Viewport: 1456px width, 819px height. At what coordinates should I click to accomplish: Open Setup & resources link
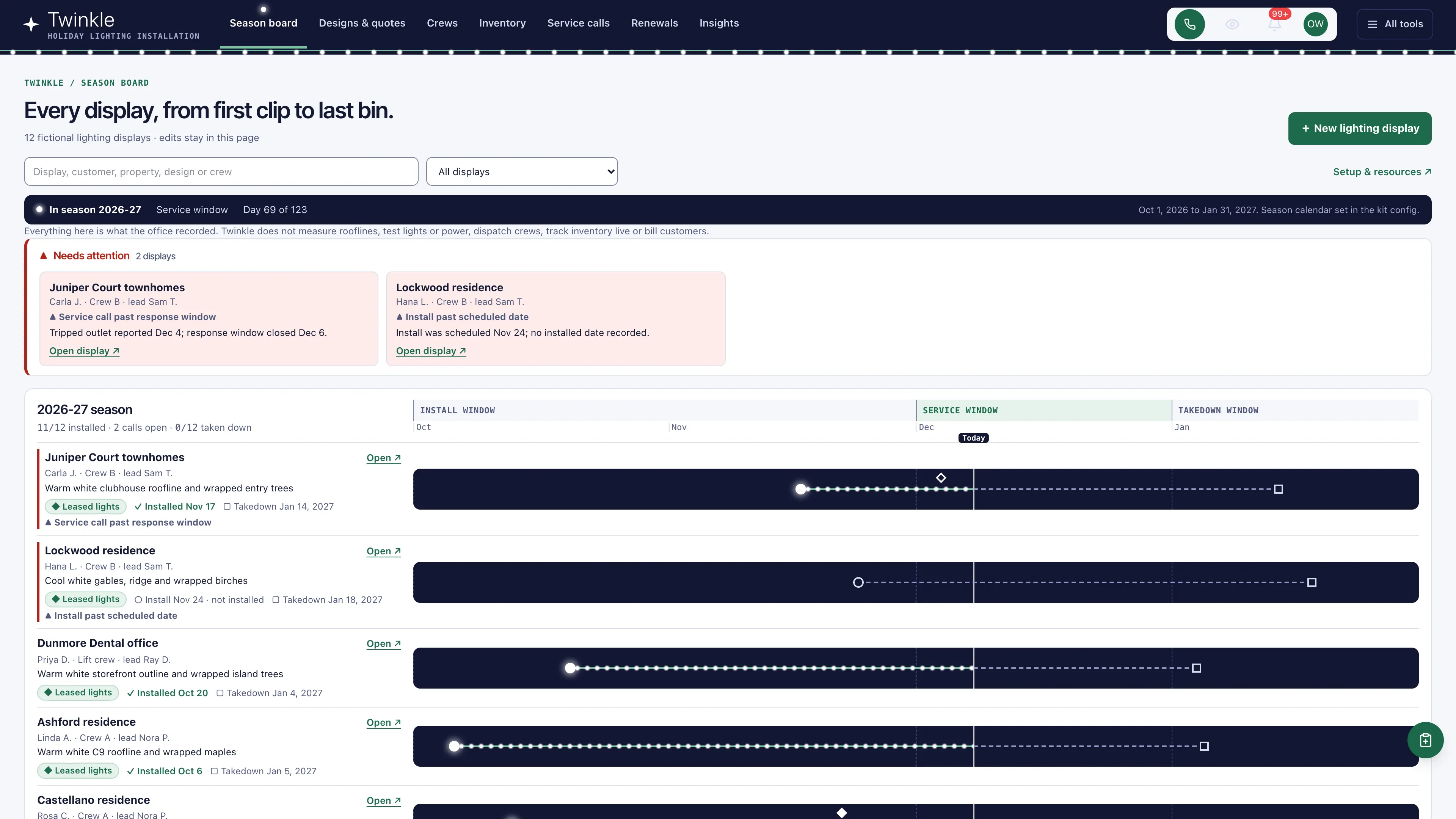pyautogui.click(x=1382, y=172)
